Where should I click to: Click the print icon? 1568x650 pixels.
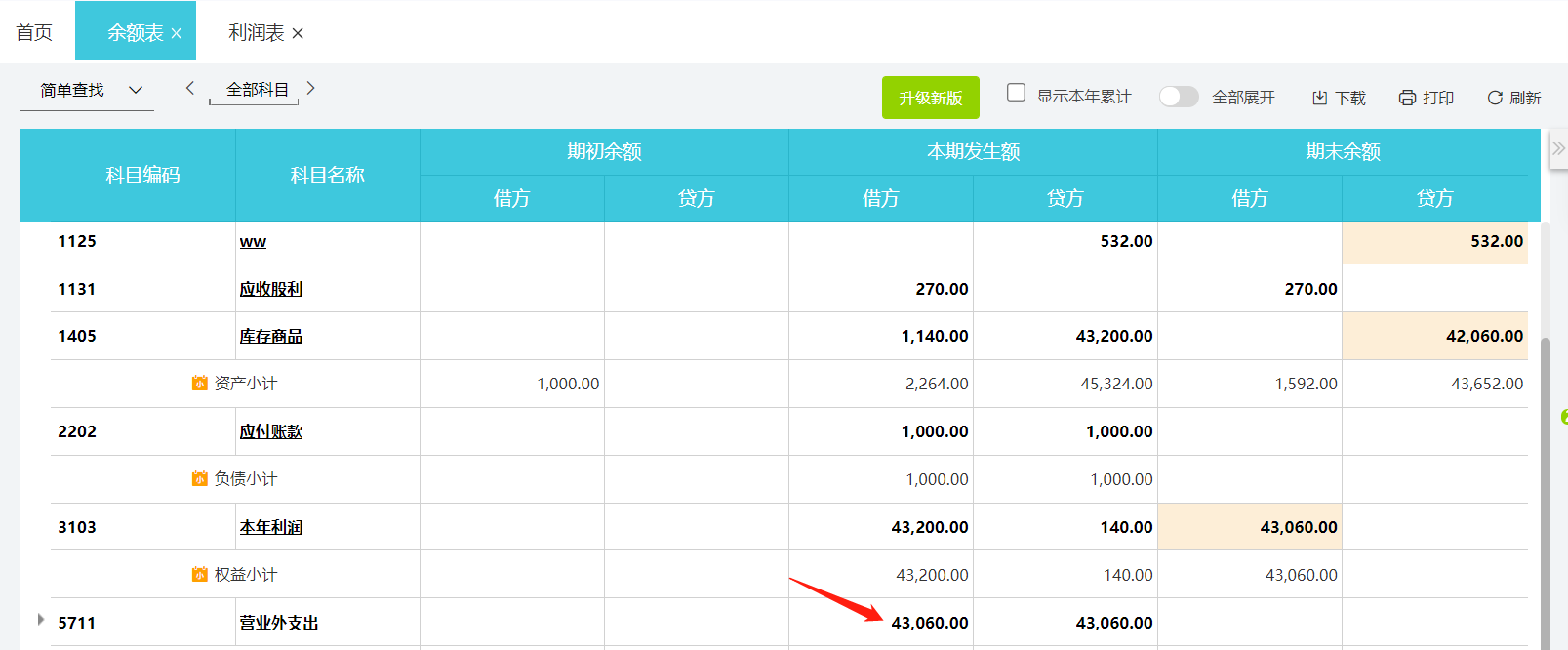pyautogui.click(x=1407, y=98)
